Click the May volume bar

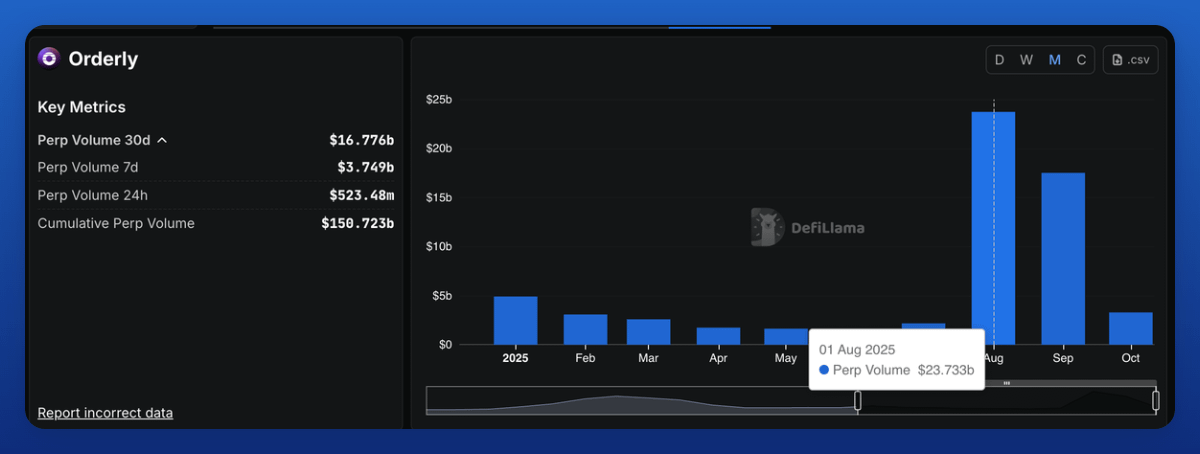786,337
